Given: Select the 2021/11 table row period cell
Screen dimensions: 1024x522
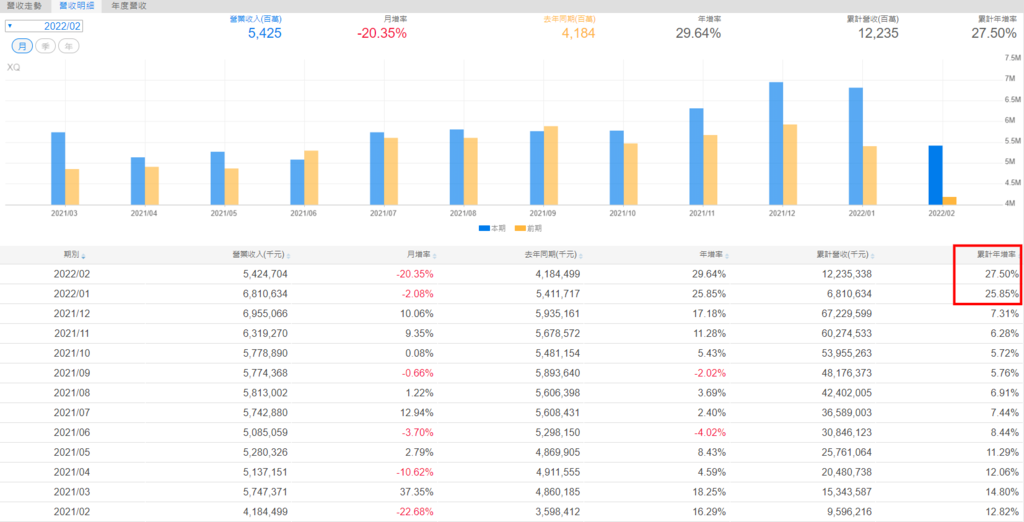Looking at the screenshot, I should point(71,334).
